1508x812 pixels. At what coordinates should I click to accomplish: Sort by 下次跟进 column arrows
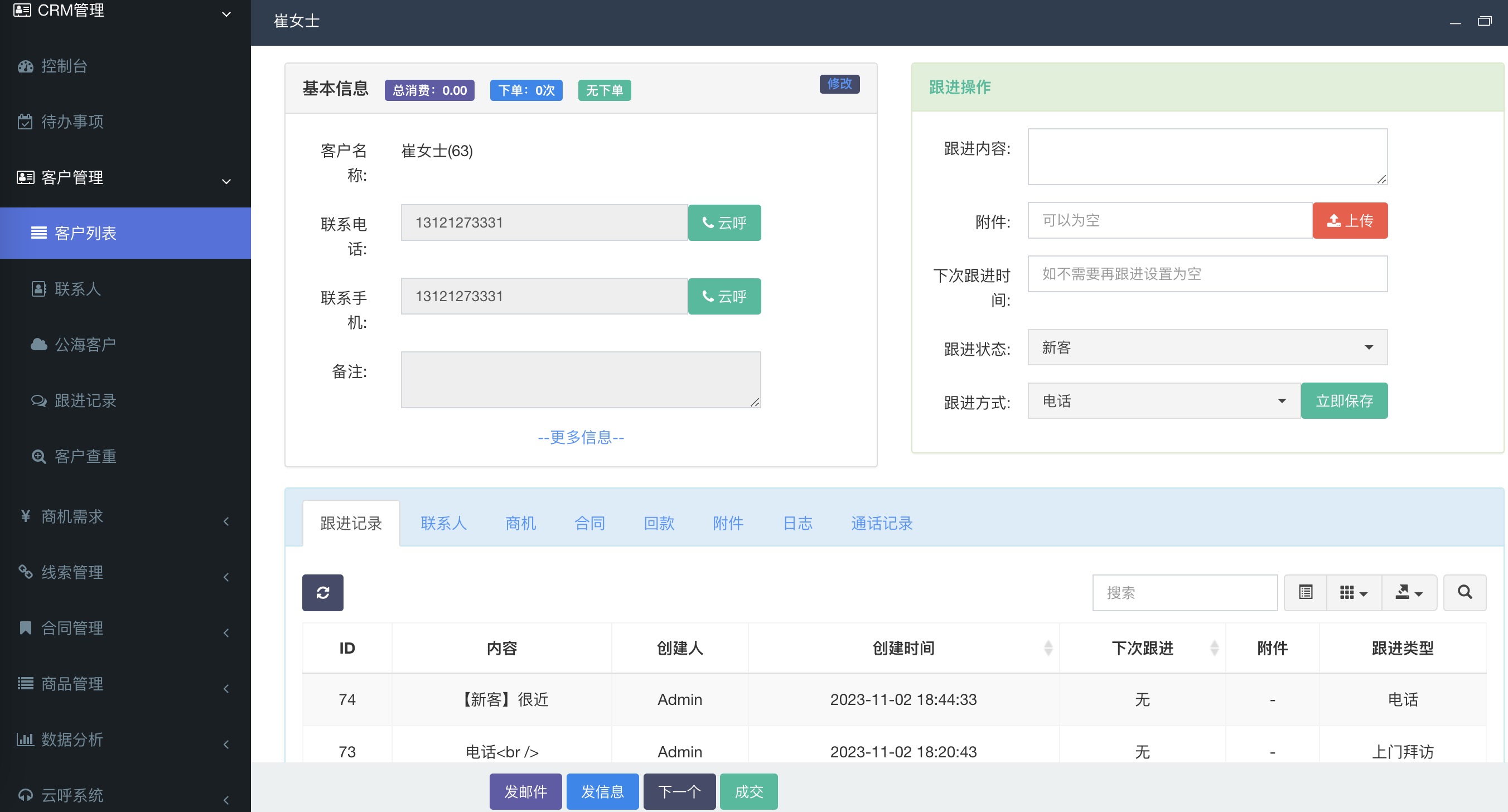(1214, 648)
